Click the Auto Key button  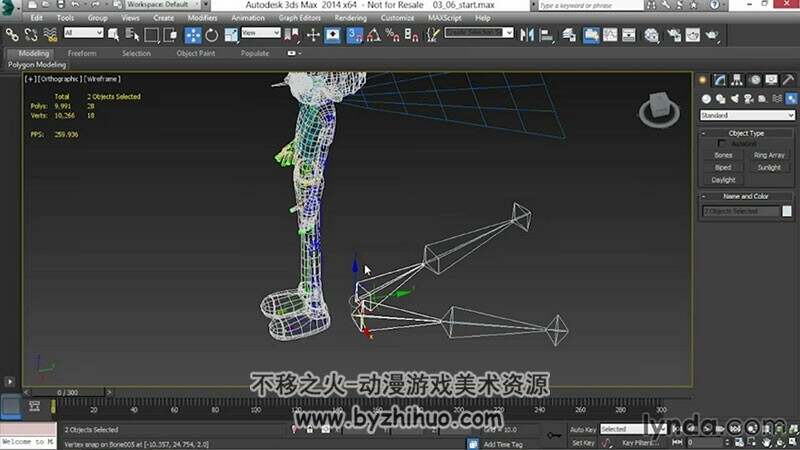pos(583,430)
